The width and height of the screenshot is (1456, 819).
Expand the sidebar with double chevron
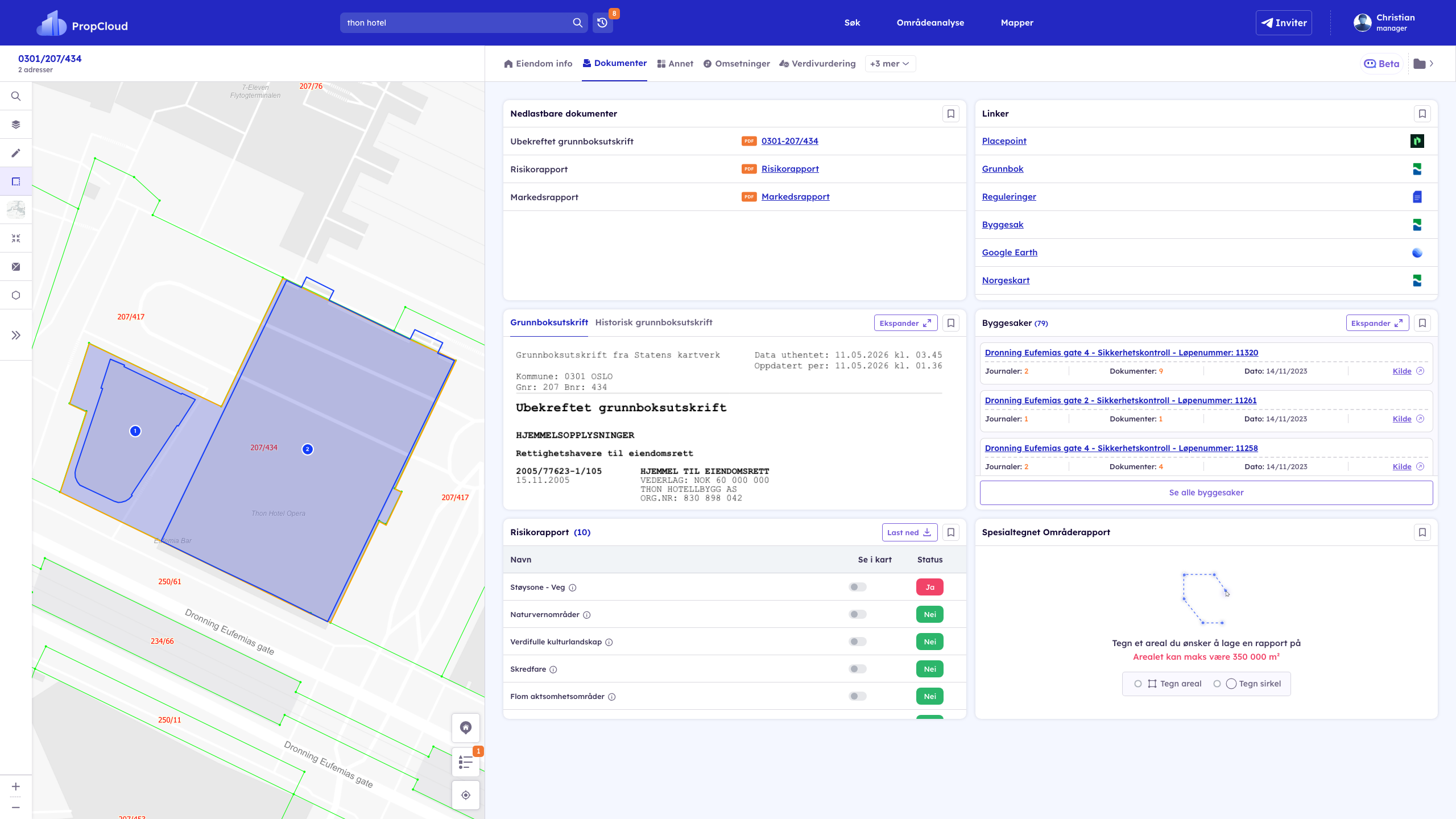(16, 335)
